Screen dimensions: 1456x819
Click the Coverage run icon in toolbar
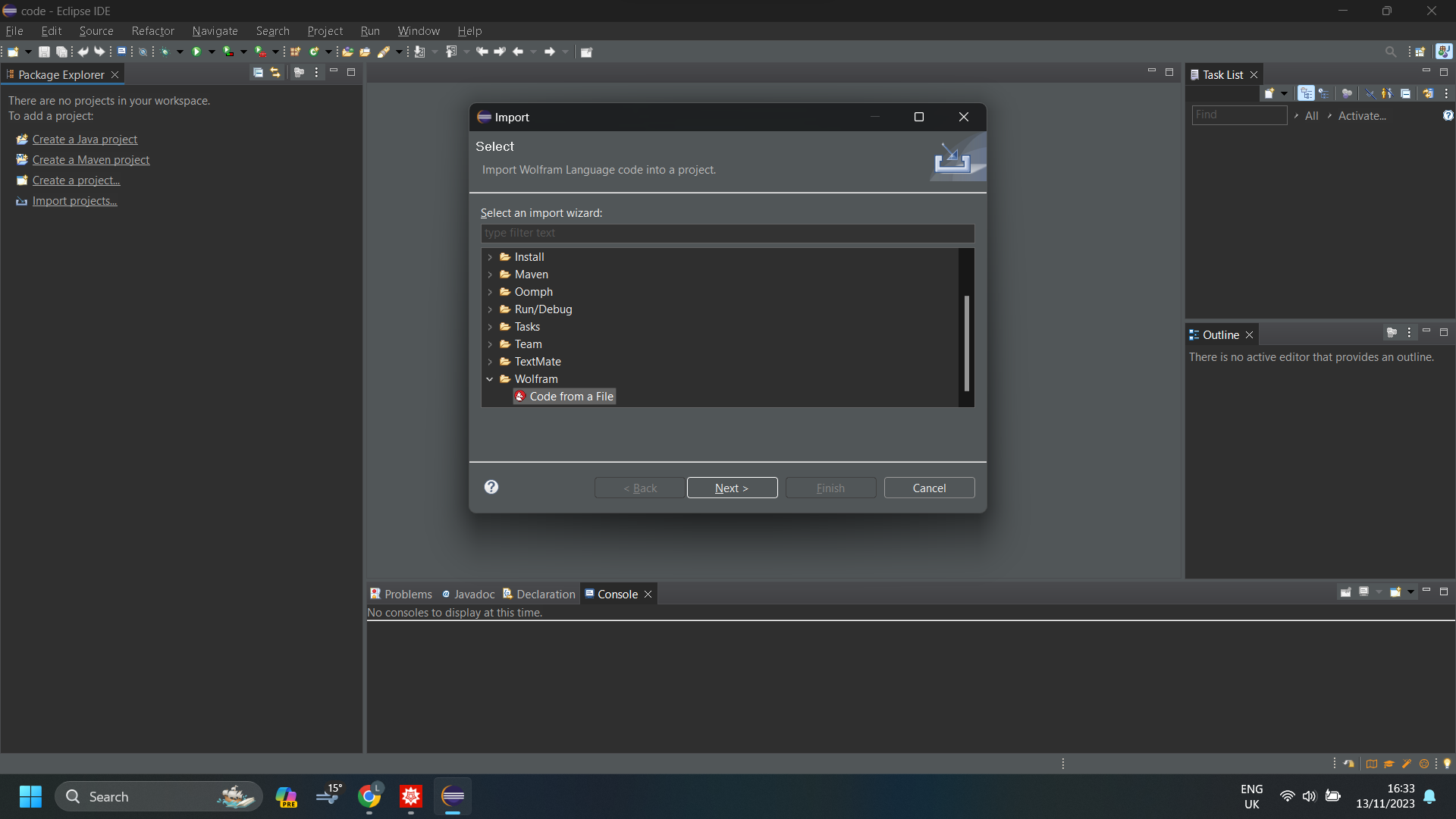(x=228, y=52)
